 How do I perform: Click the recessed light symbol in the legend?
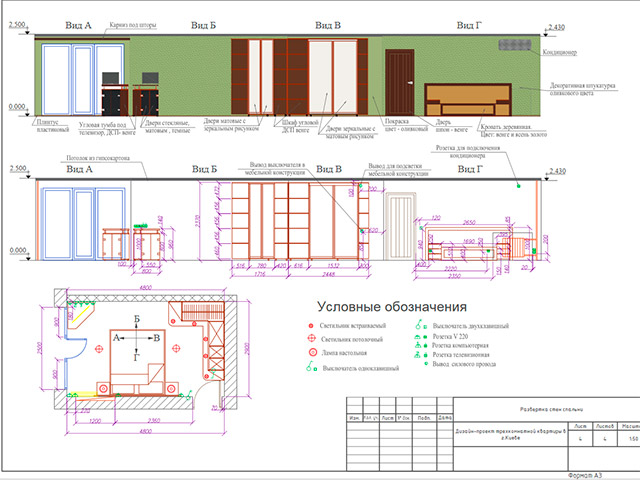(x=312, y=327)
